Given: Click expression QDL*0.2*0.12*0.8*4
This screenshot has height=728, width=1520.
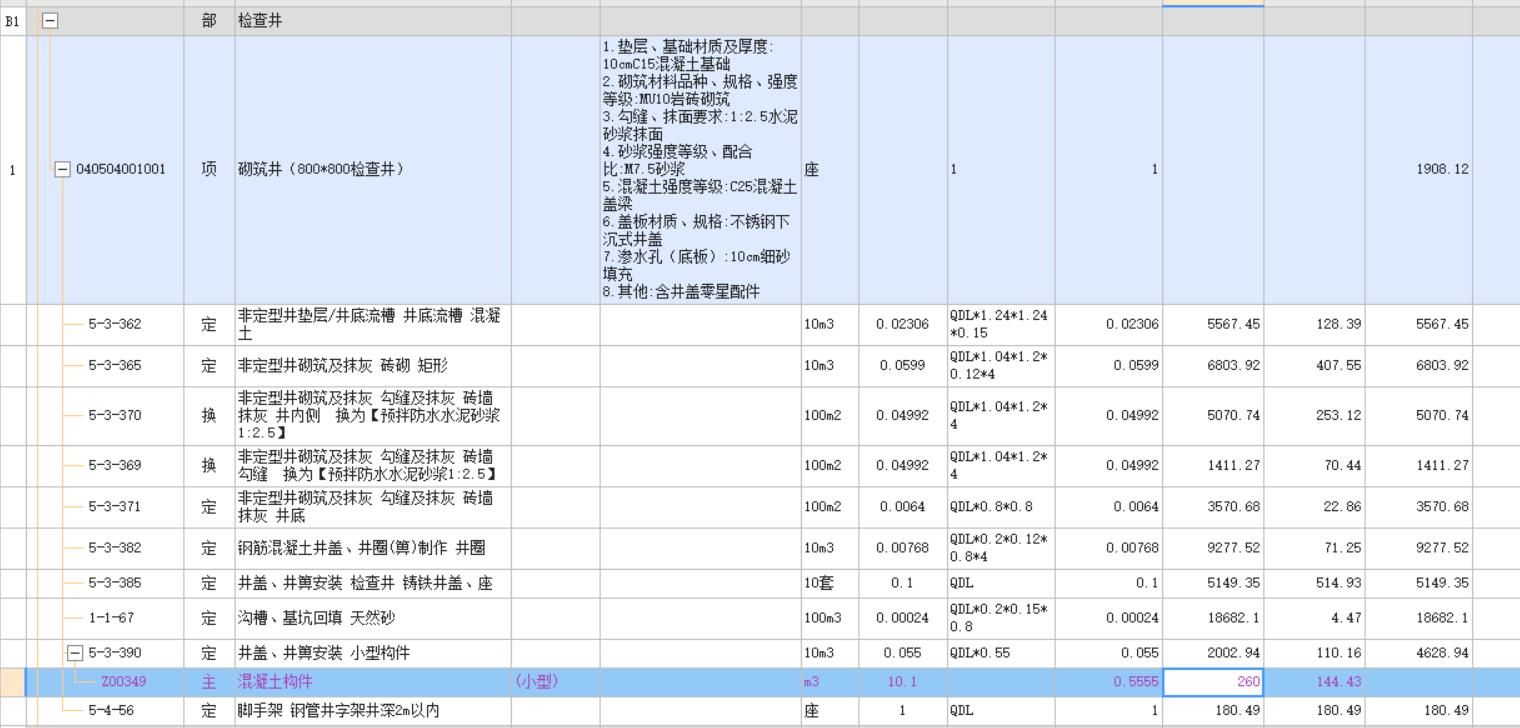Looking at the screenshot, I should pos(999,548).
